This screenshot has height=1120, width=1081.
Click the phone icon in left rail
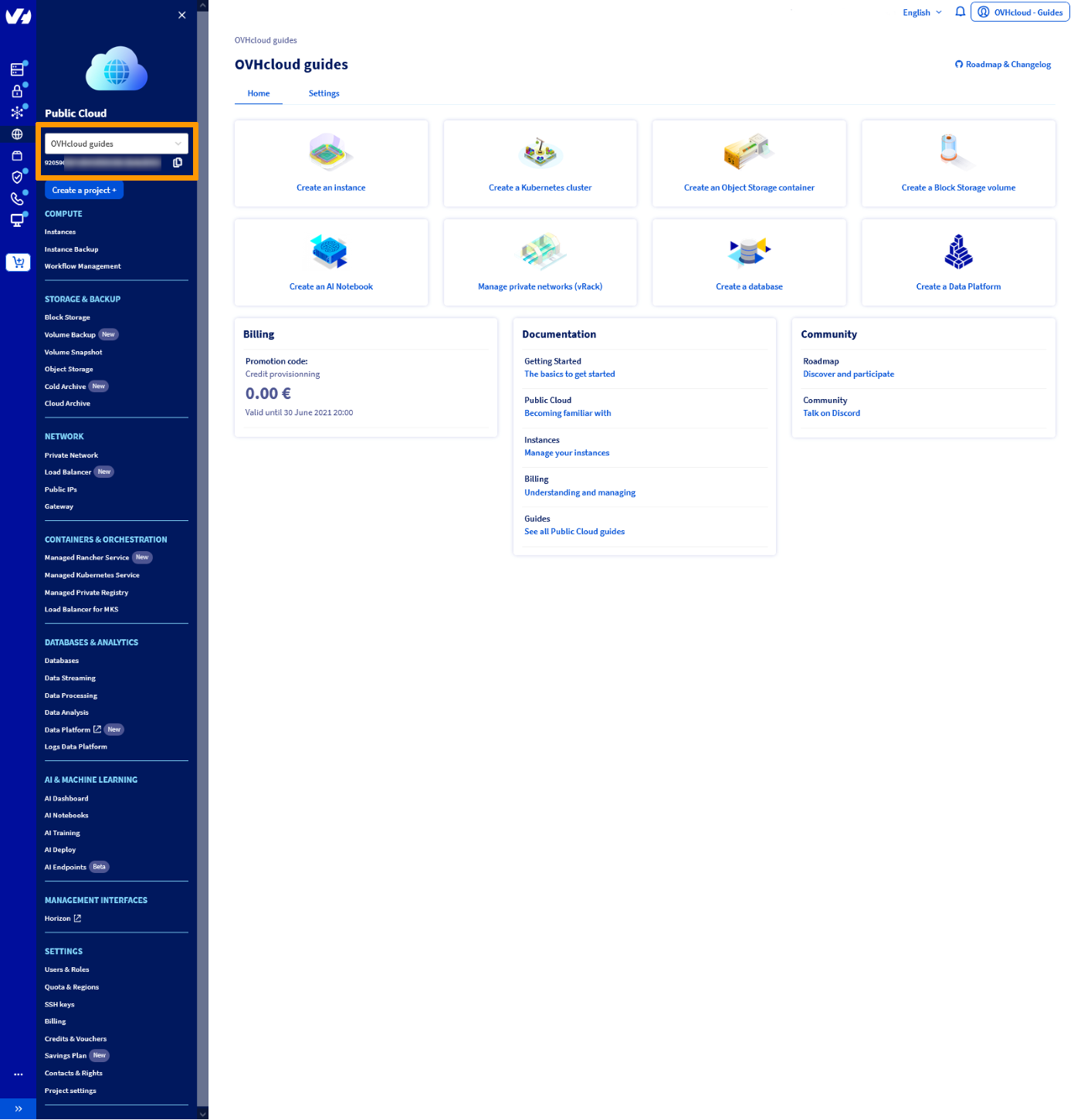point(17,199)
